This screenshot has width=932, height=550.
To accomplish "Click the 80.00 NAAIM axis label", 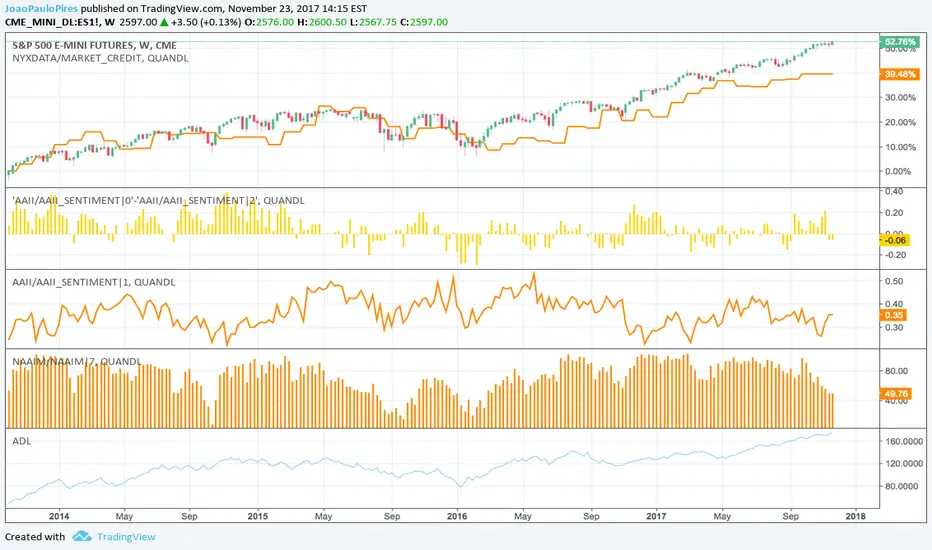I will coord(896,371).
